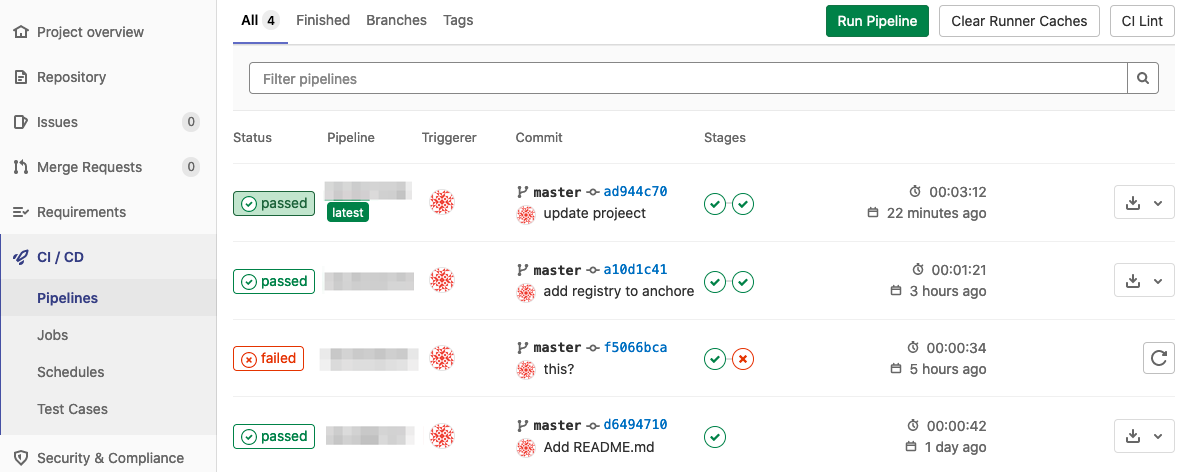
Task: Open Project overview from the sidebar home icon
Action: [21, 32]
